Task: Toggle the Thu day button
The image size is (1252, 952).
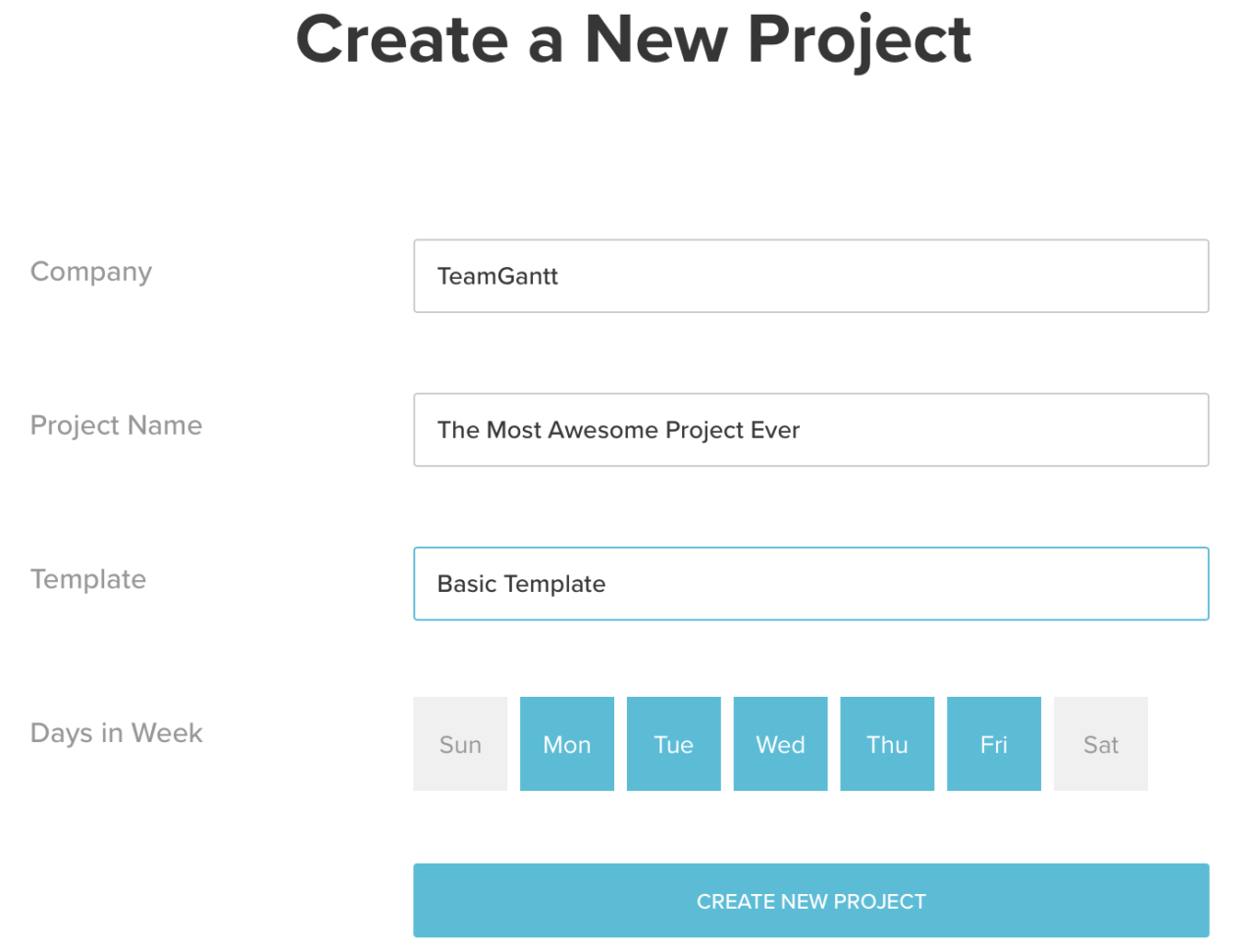Action: point(886,743)
